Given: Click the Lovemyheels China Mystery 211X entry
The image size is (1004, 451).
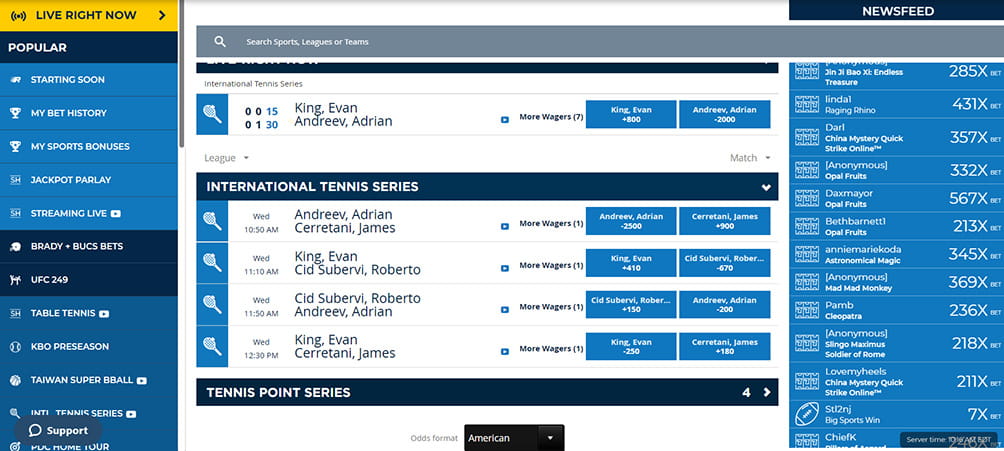Looking at the screenshot, I should [896, 381].
